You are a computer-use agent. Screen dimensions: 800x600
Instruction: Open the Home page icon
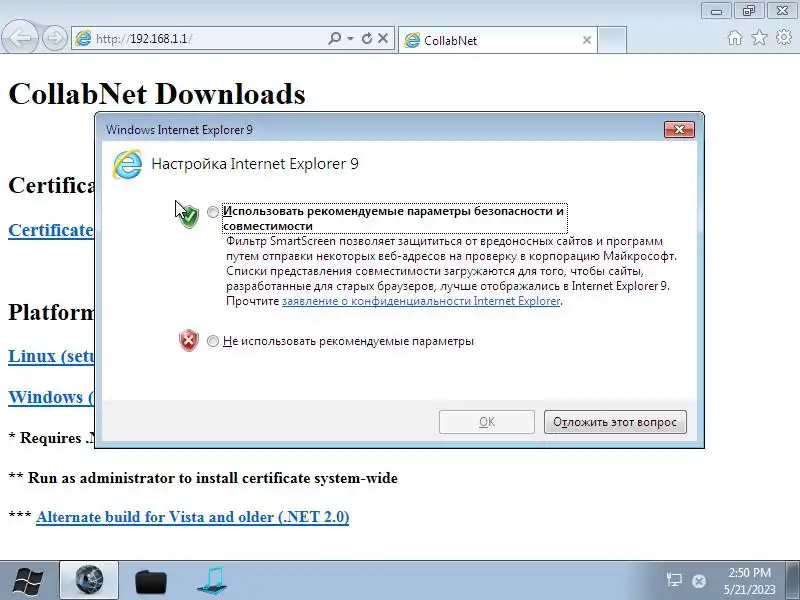(735, 37)
